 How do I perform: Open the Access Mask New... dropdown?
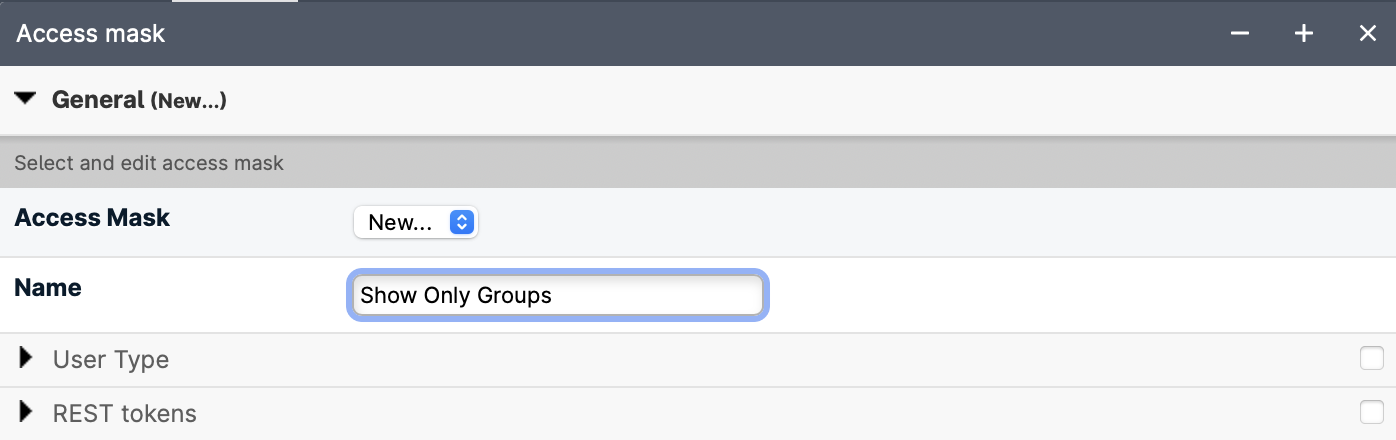415,222
